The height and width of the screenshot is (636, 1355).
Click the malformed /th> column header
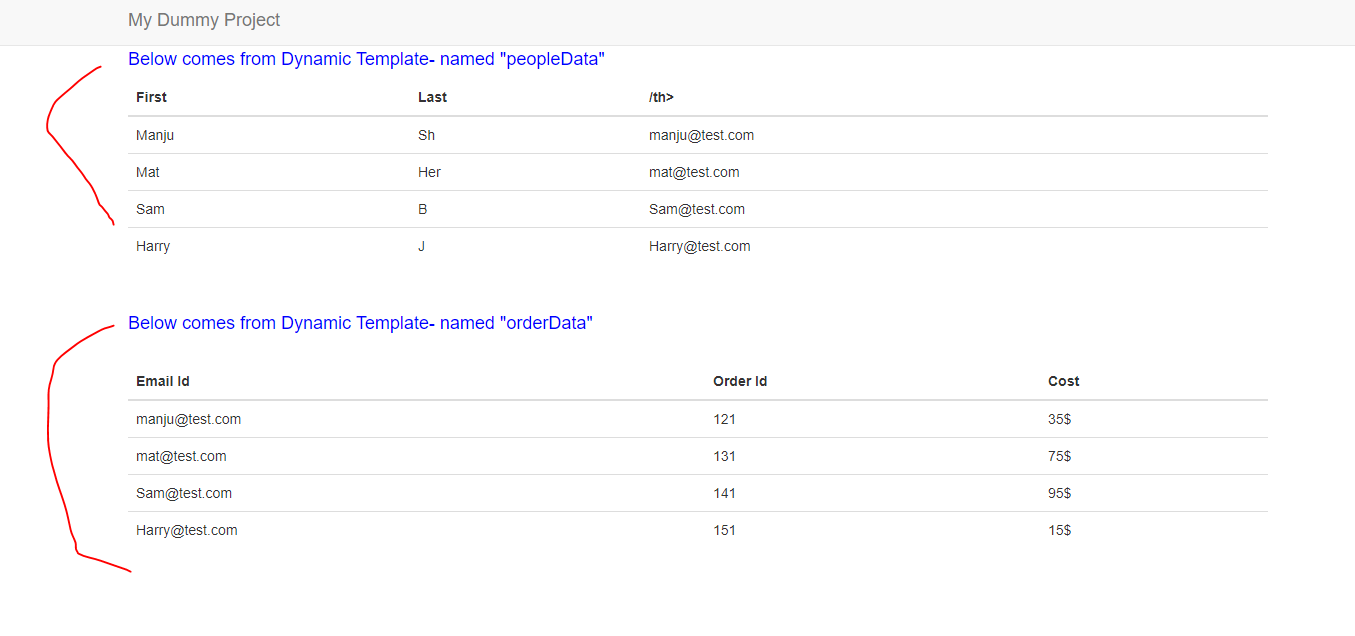(x=661, y=97)
